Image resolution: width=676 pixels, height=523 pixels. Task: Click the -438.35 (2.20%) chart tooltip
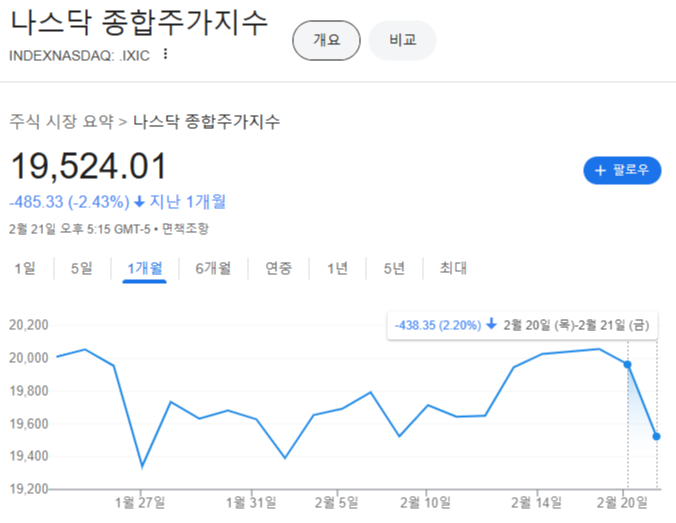pos(522,325)
